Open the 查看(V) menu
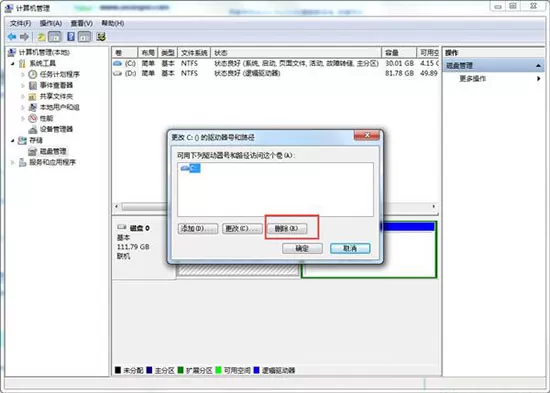 [x=82, y=23]
